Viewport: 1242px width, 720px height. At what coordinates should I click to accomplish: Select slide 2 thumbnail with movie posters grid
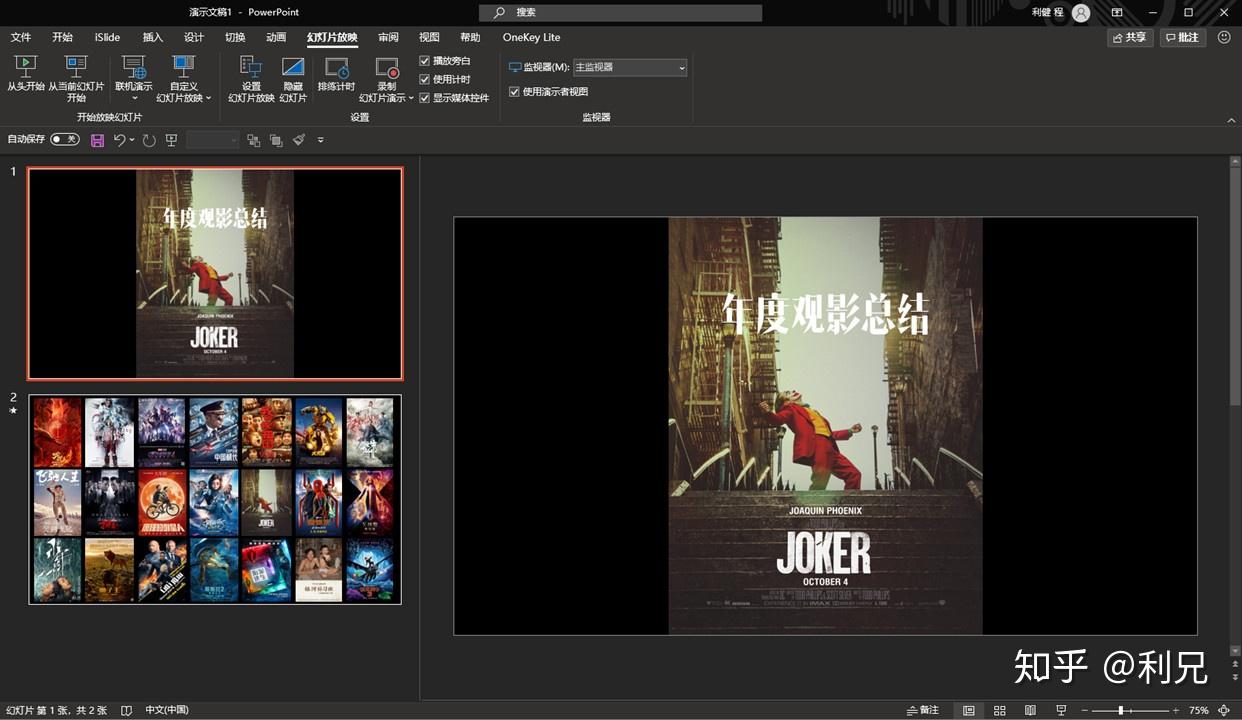[x=215, y=499]
